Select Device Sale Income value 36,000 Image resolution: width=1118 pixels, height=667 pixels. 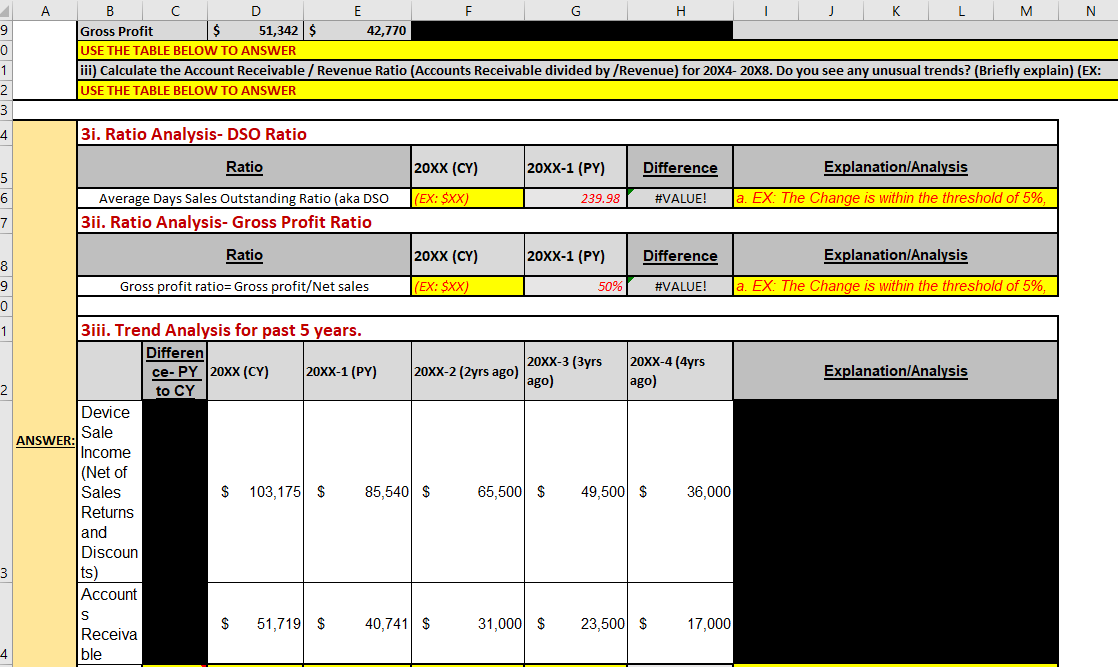tap(680, 492)
